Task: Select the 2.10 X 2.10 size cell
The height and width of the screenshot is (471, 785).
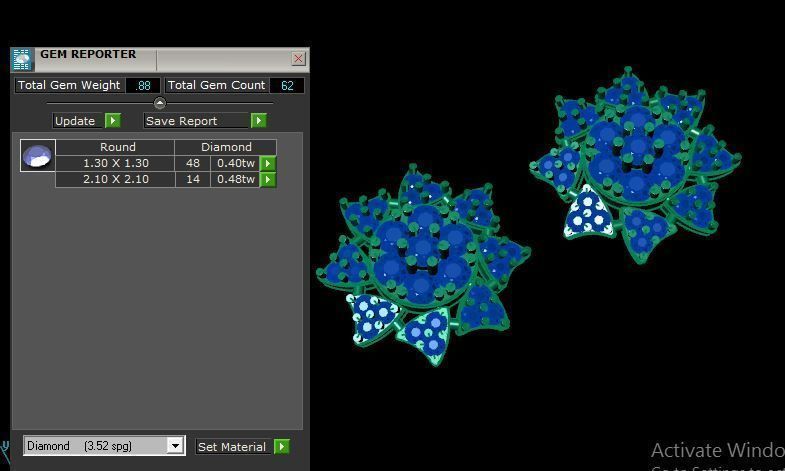Action: tap(116, 179)
